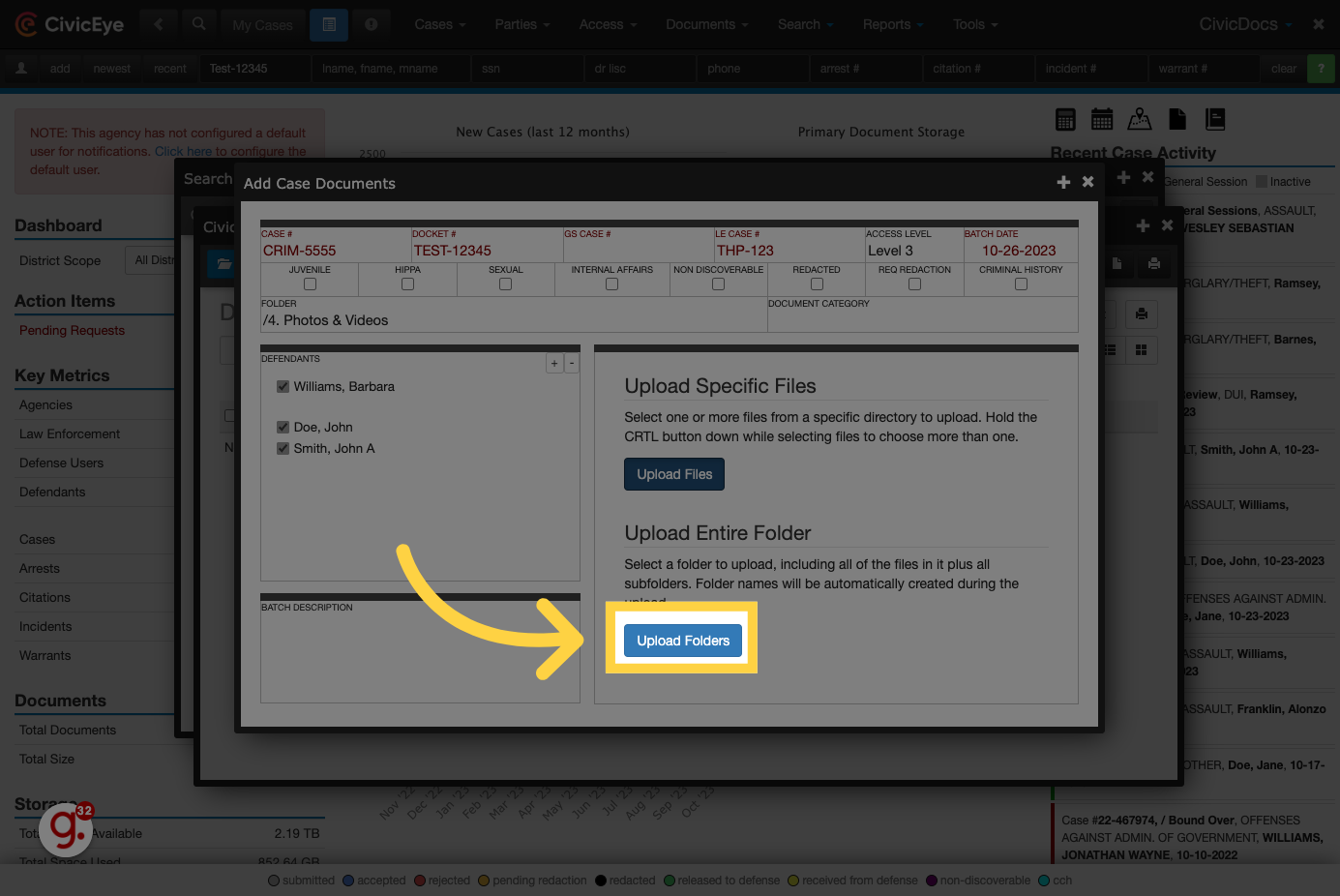Click the 'recent' button in search bar

click(x=170, y=68)
